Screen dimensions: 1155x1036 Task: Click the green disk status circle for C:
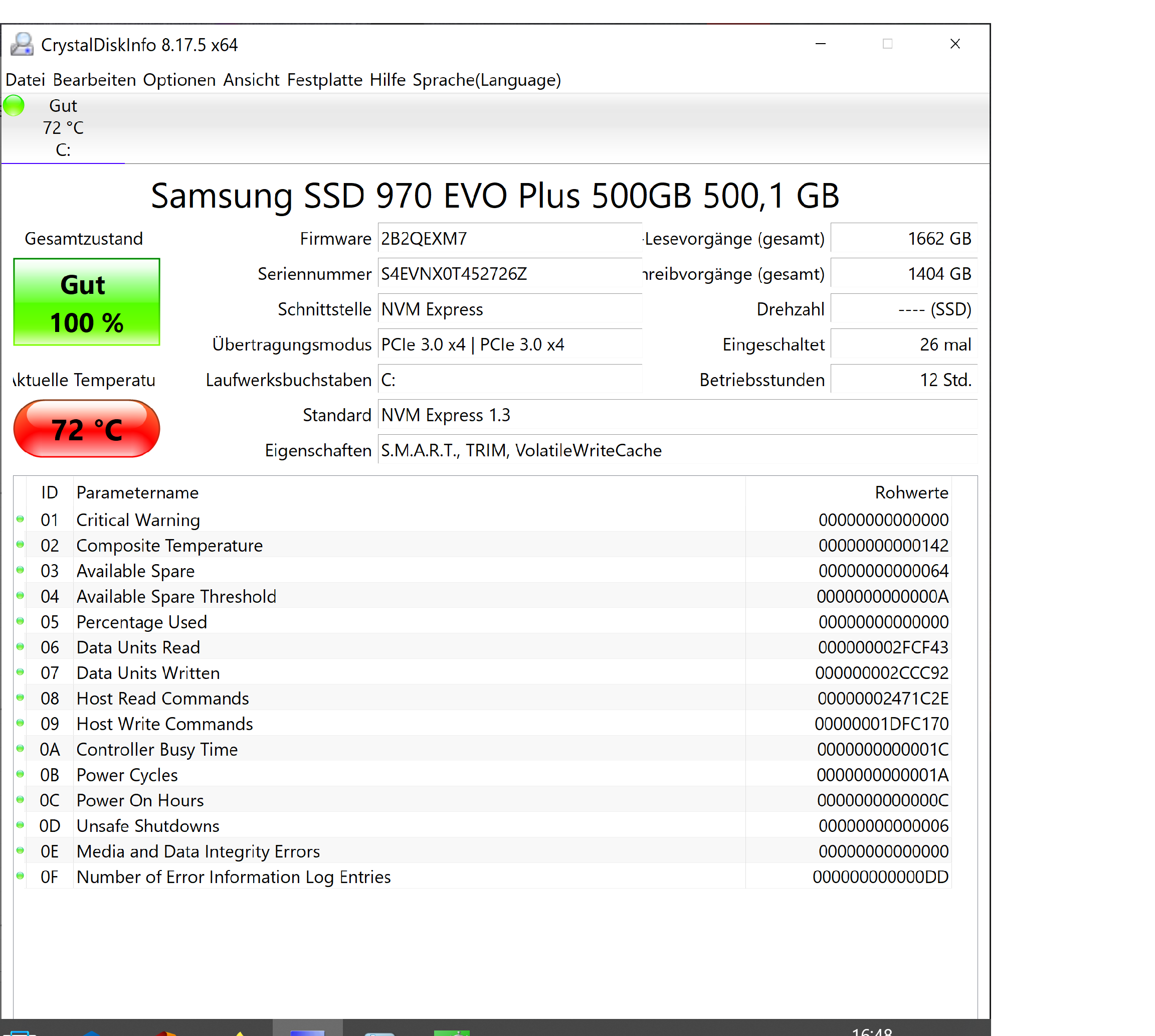[x=14, y=106]
